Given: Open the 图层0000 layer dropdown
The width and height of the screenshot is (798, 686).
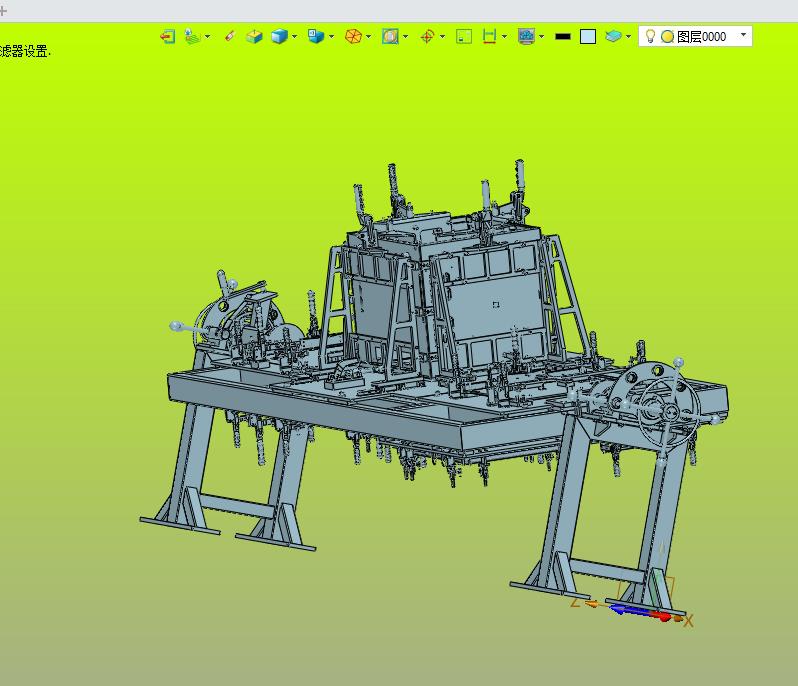Looking at the screenshot, I should [x=744, y=35].
